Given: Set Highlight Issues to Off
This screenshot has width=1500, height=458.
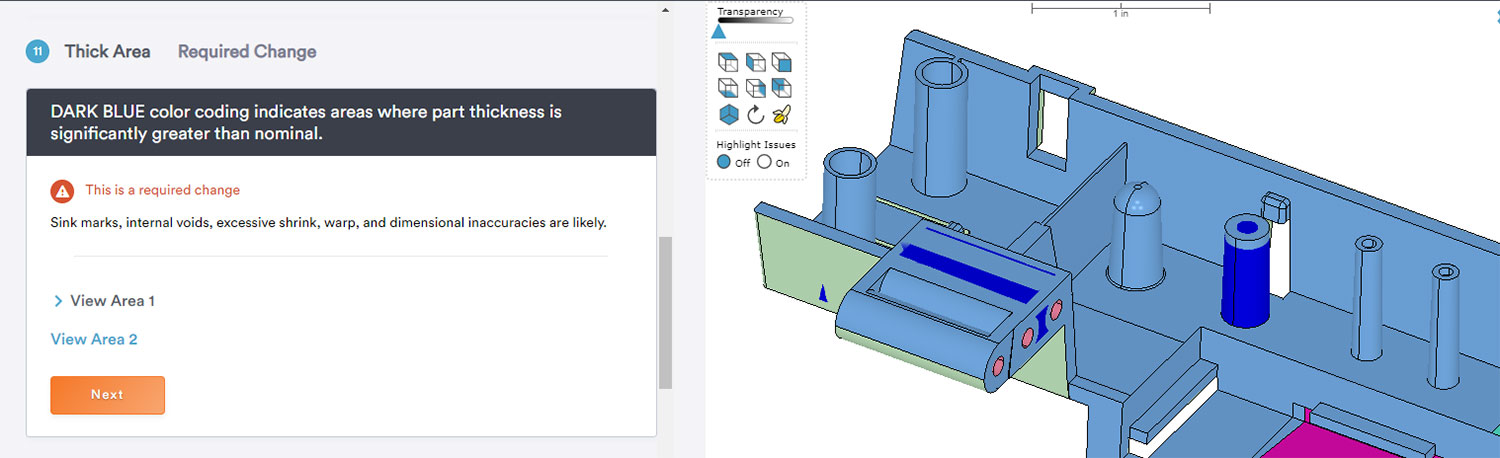Looking at the screenshot, I should coord(724,162).
